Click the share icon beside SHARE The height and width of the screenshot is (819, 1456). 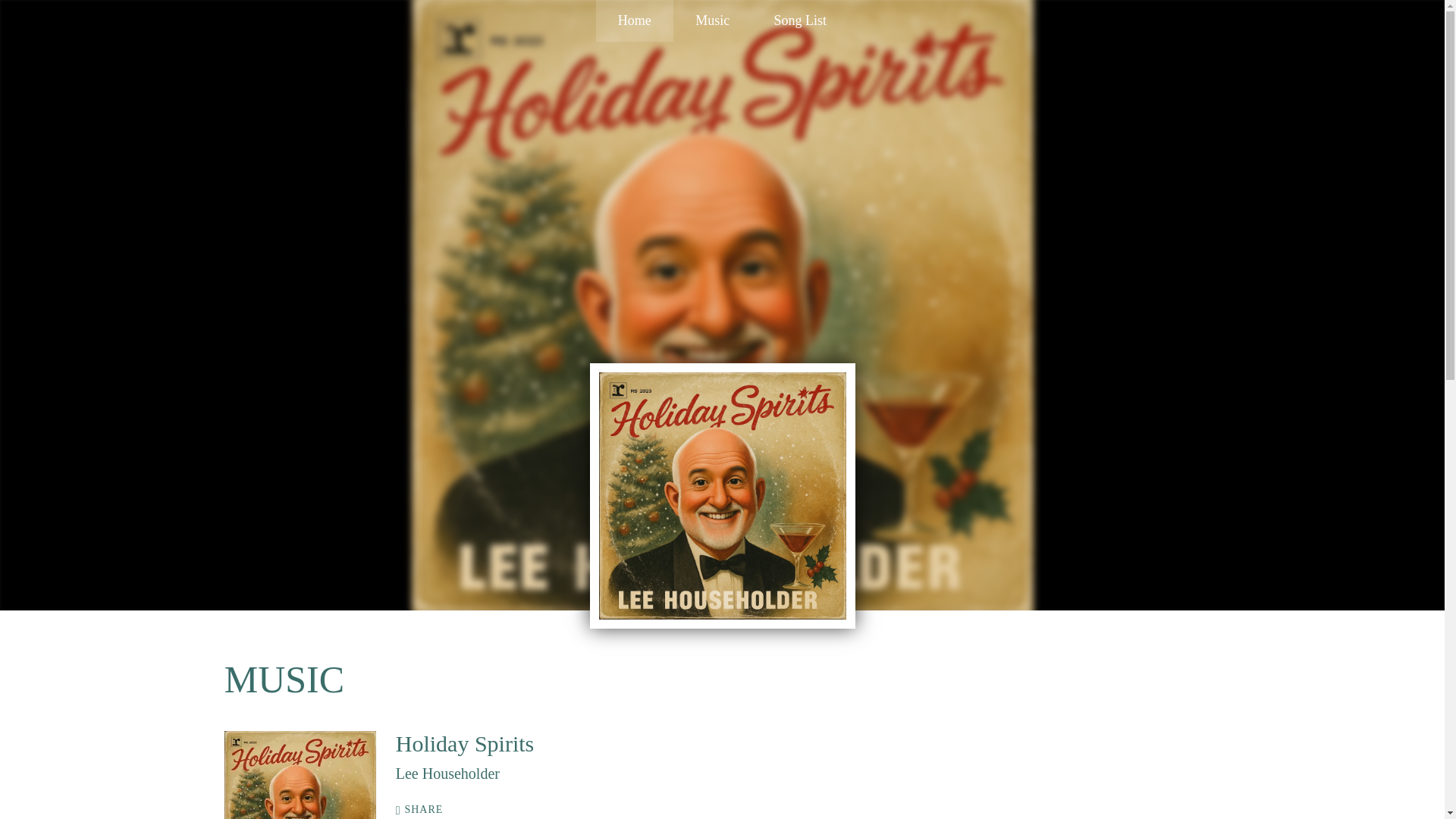[398, 811]
